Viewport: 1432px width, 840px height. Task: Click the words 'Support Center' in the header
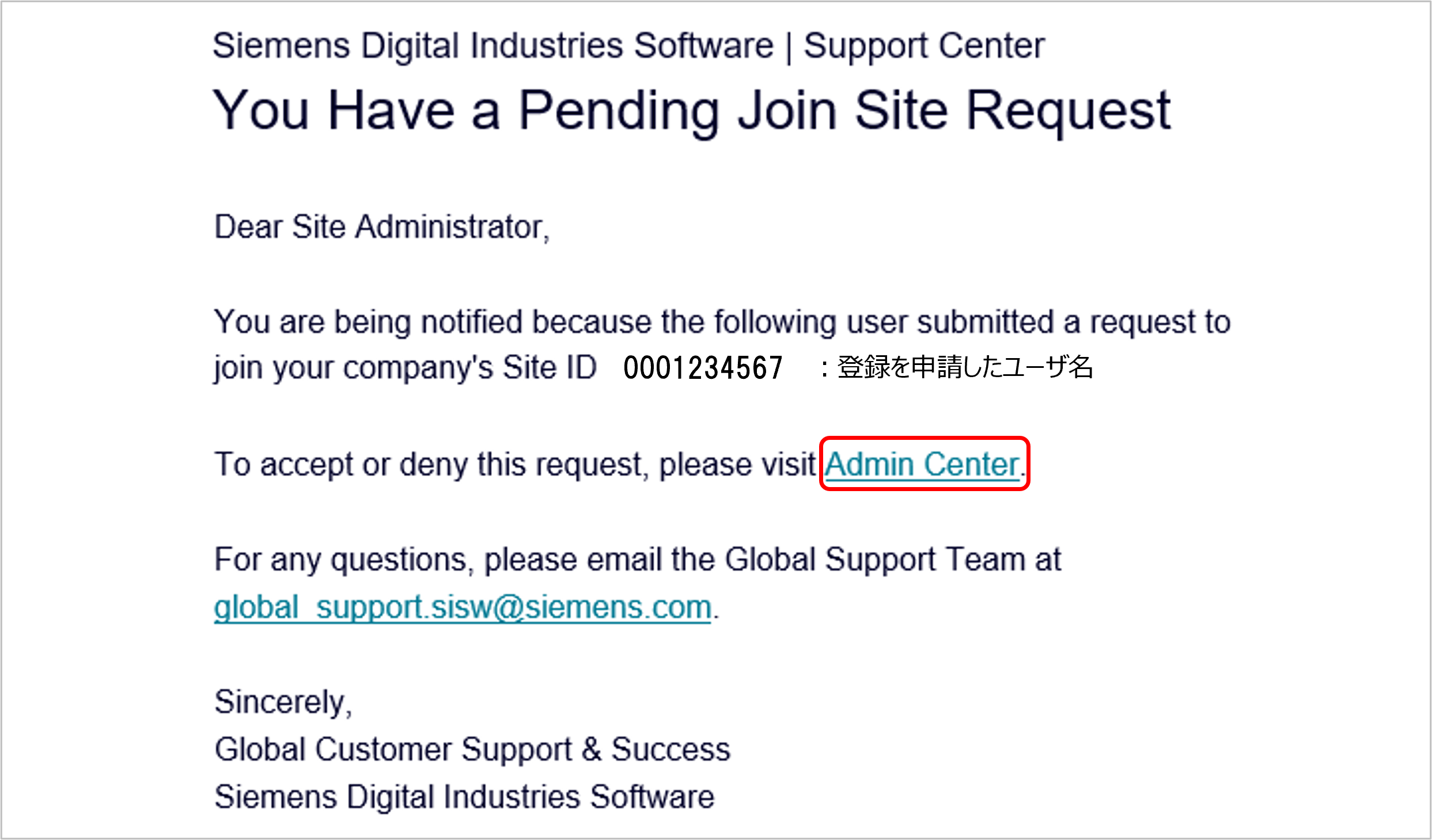(x=924, y=46)
